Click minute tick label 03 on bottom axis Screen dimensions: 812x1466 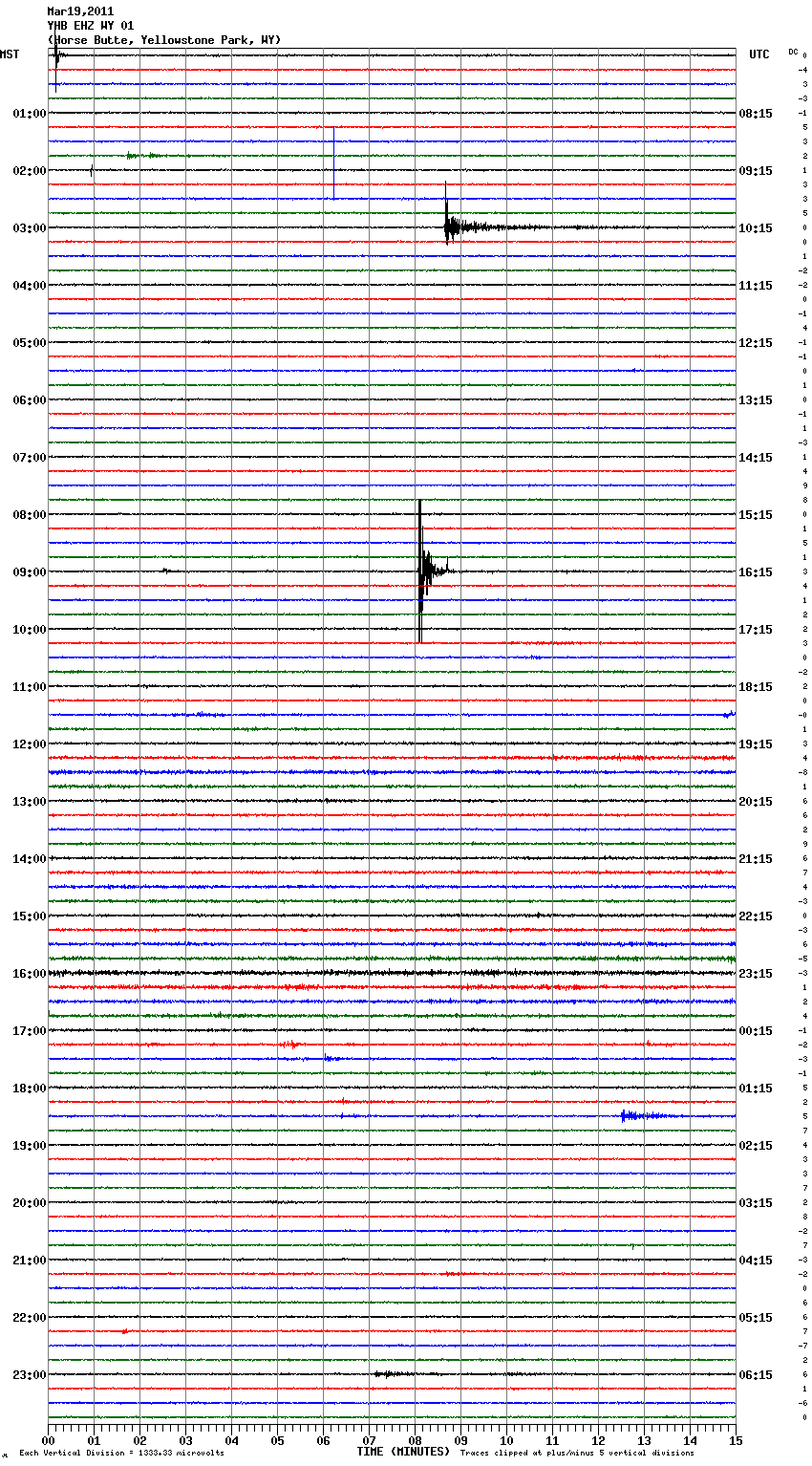(x=185, y=1440)
